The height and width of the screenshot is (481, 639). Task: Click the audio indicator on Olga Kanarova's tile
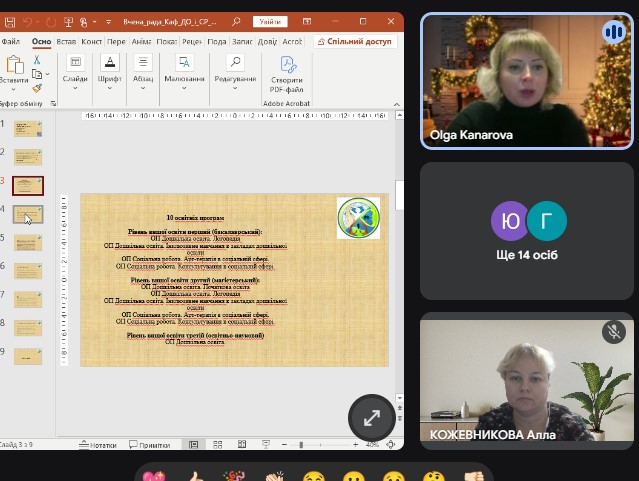point(613,33)
